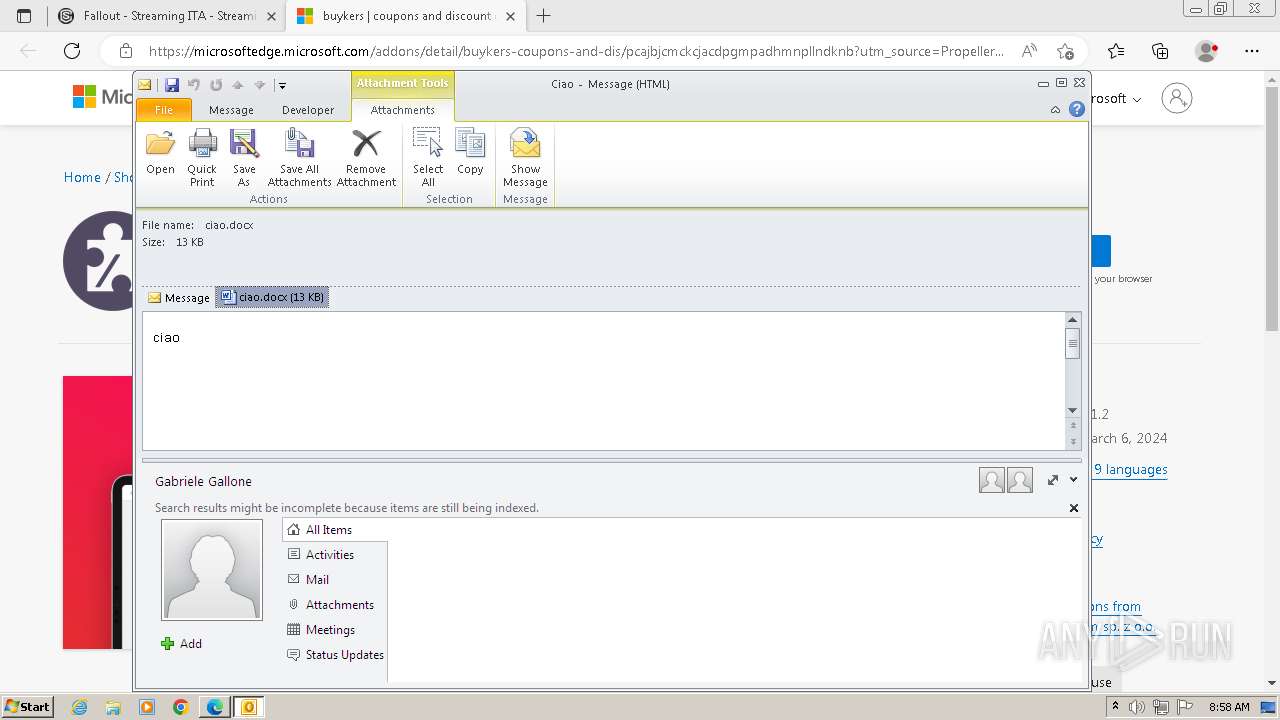Switch to the Developer ribbon tab
This screenshot has height=720, width=1280.
(308, 110)
